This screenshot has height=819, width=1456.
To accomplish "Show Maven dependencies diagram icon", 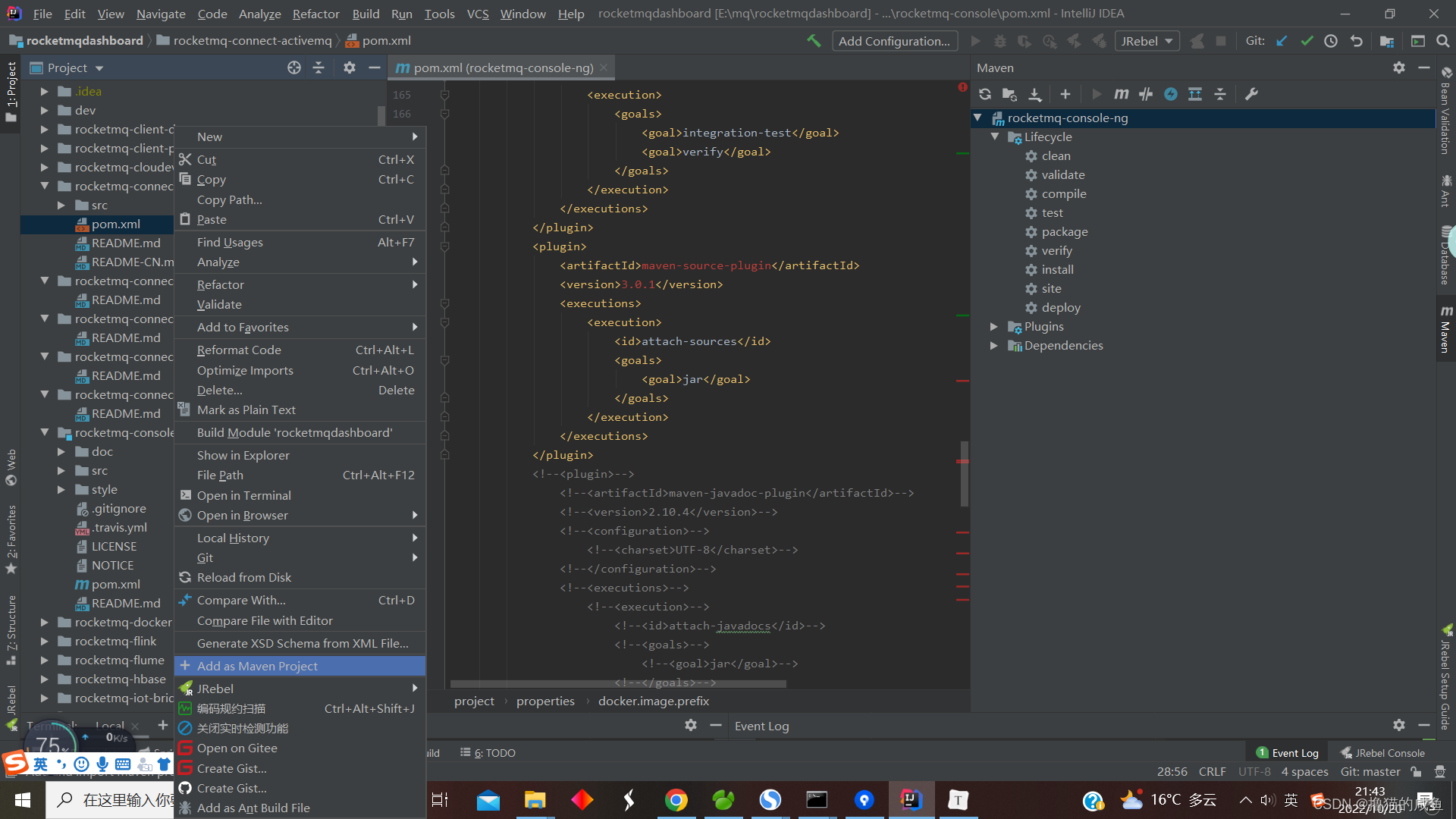I will pos(1195,94).
